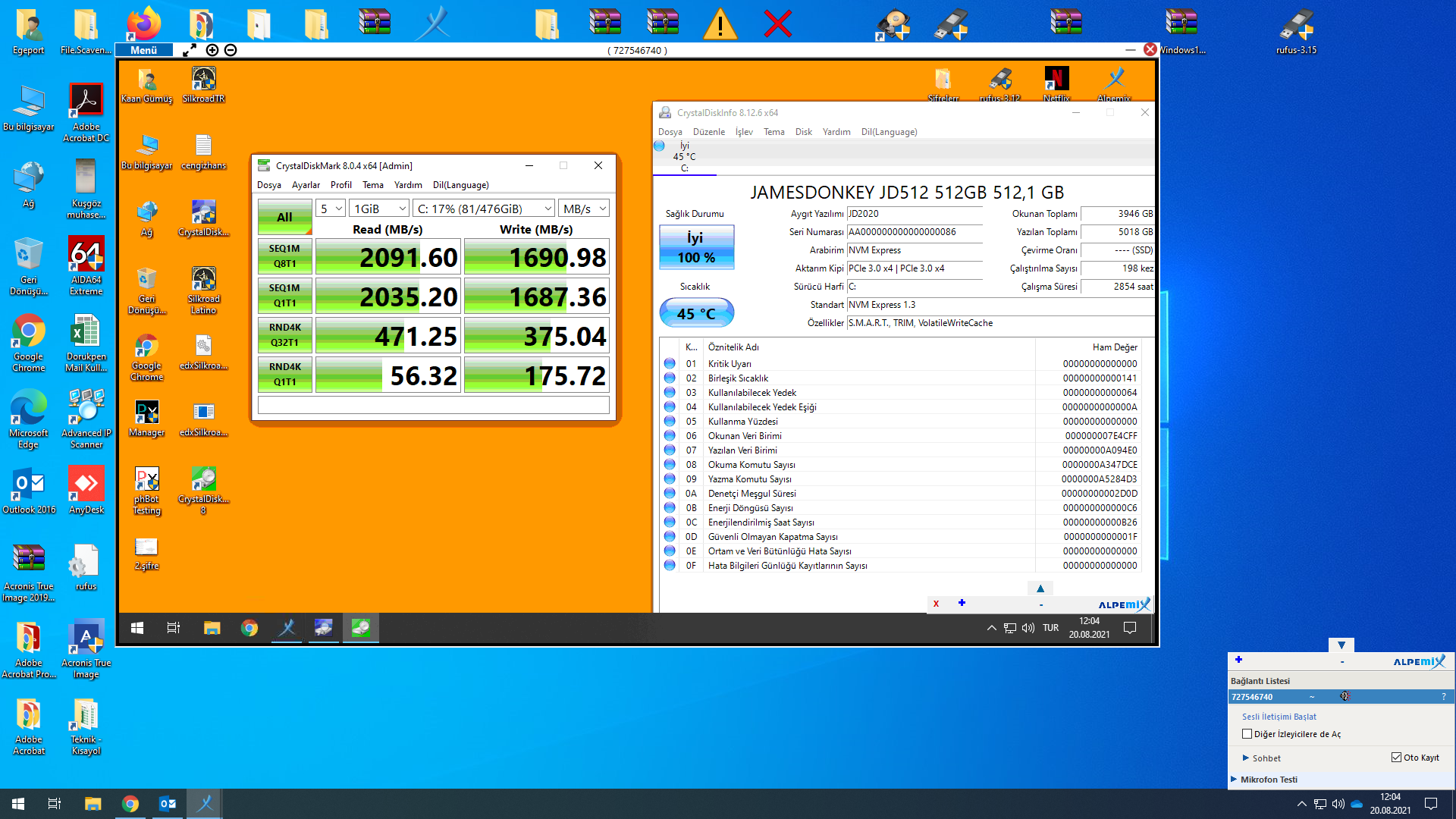
Task: Enable Diğer İzleyicilere de Aç checkbox
Action: [1247, 734]
